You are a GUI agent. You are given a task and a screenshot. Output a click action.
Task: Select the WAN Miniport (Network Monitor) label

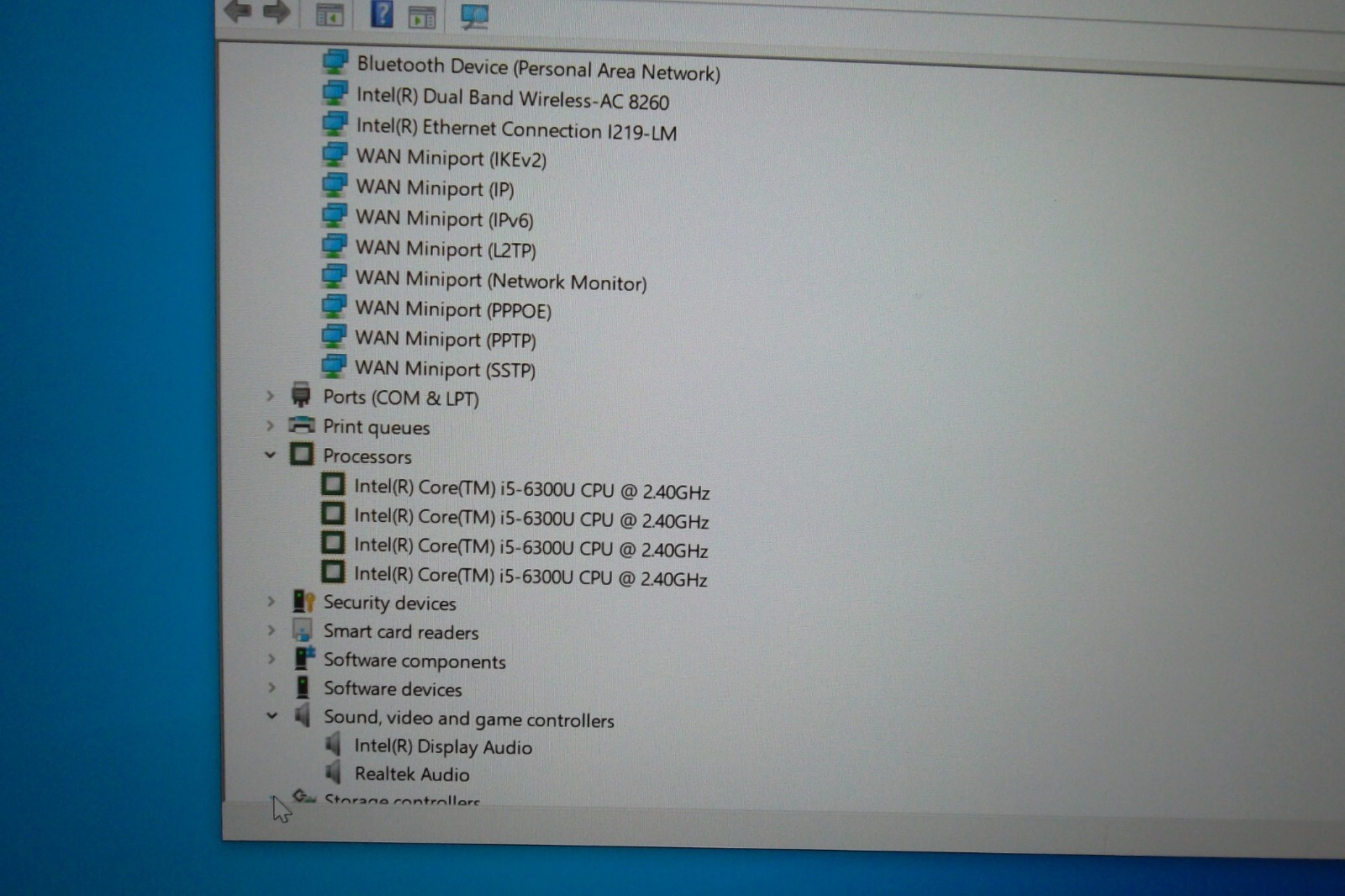pyautogui.click(x=501, y=280)
